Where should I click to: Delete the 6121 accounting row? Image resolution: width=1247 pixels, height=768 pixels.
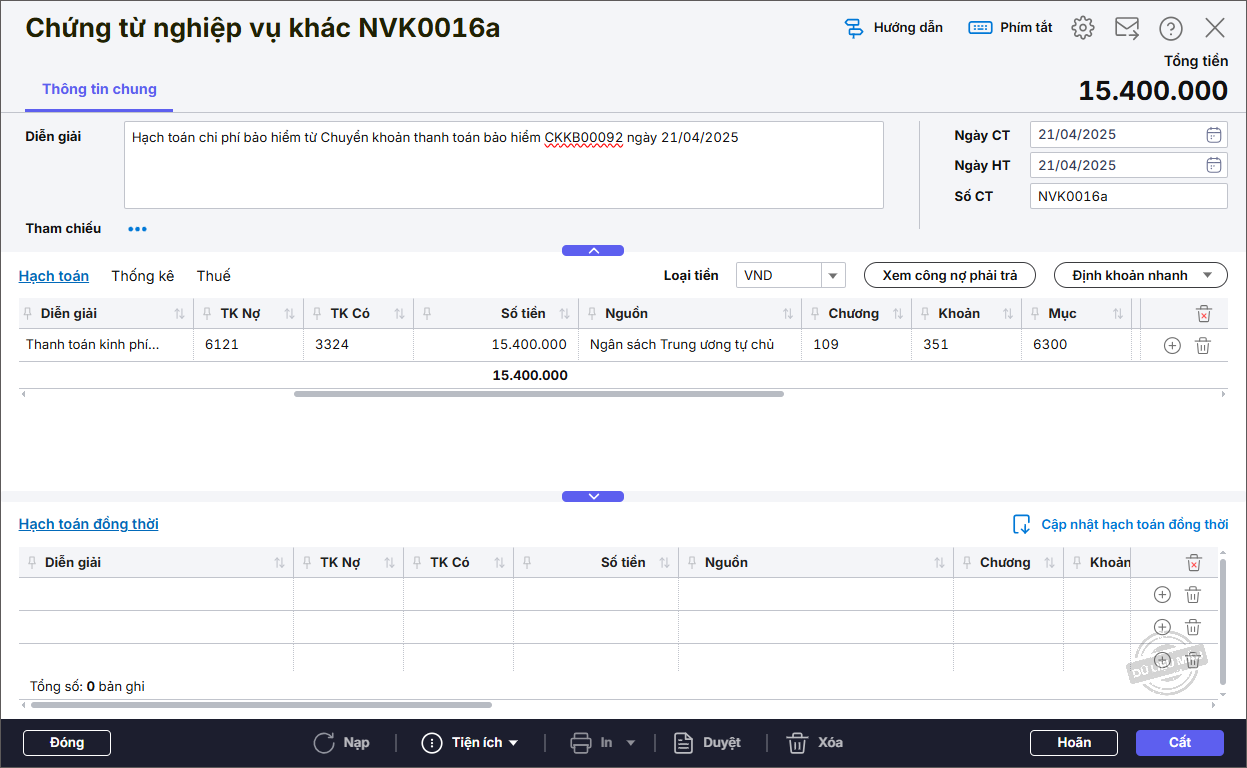1203,345
